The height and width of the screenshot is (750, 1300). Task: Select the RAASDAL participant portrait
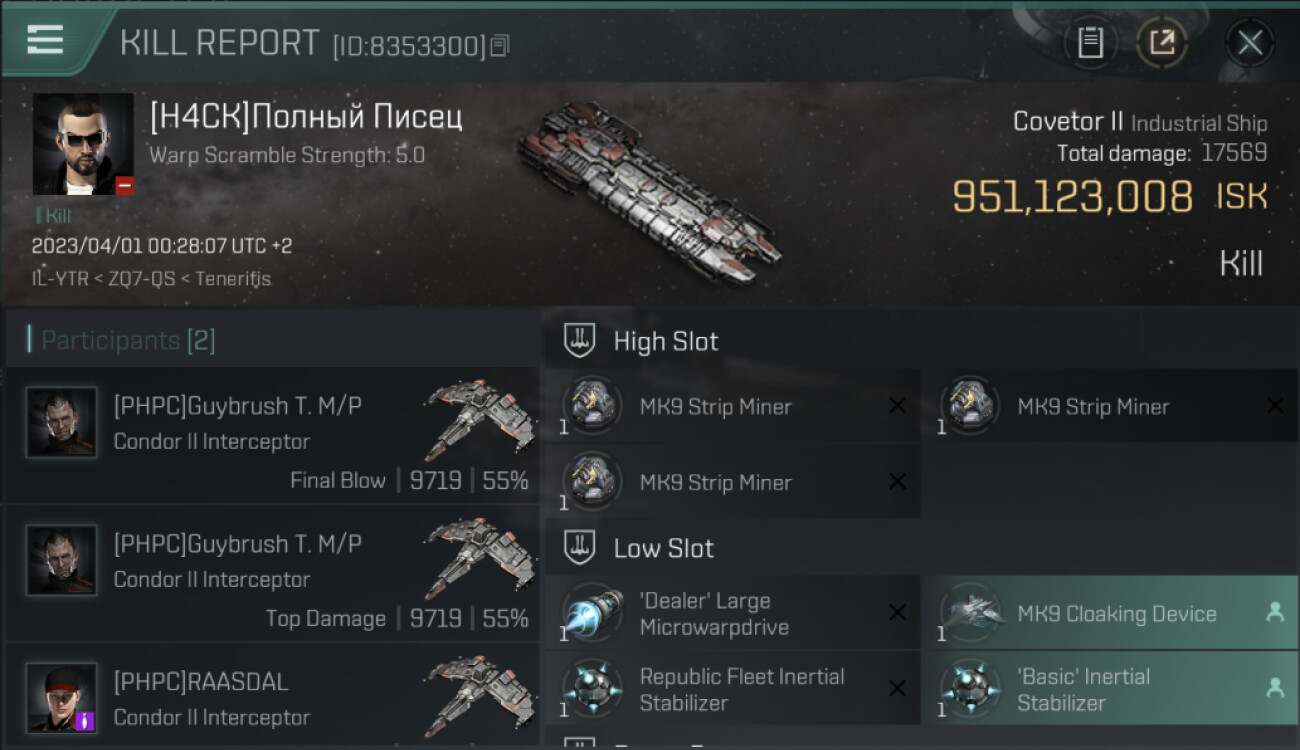pyautogui.click(x=62, y=698)
